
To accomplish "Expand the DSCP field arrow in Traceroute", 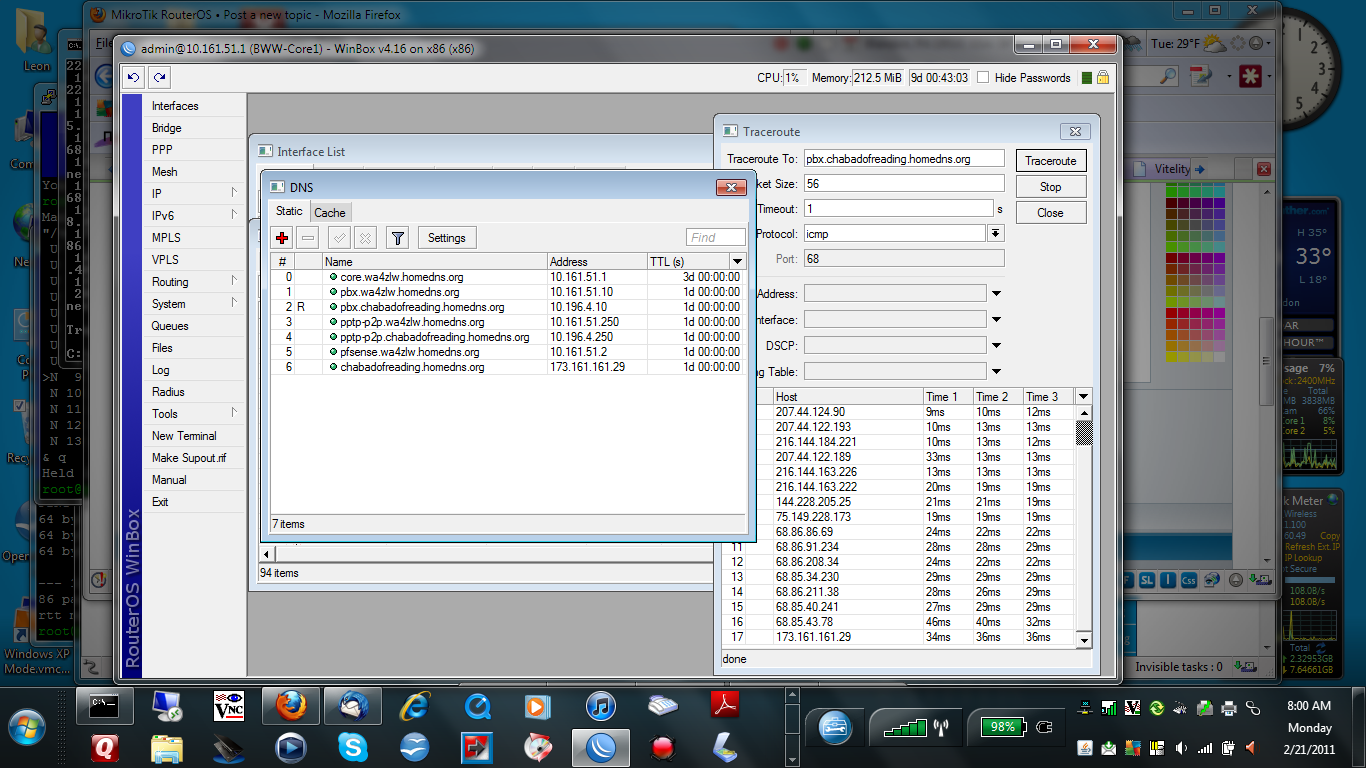I will pyautogui.click(x=996, y=346).
